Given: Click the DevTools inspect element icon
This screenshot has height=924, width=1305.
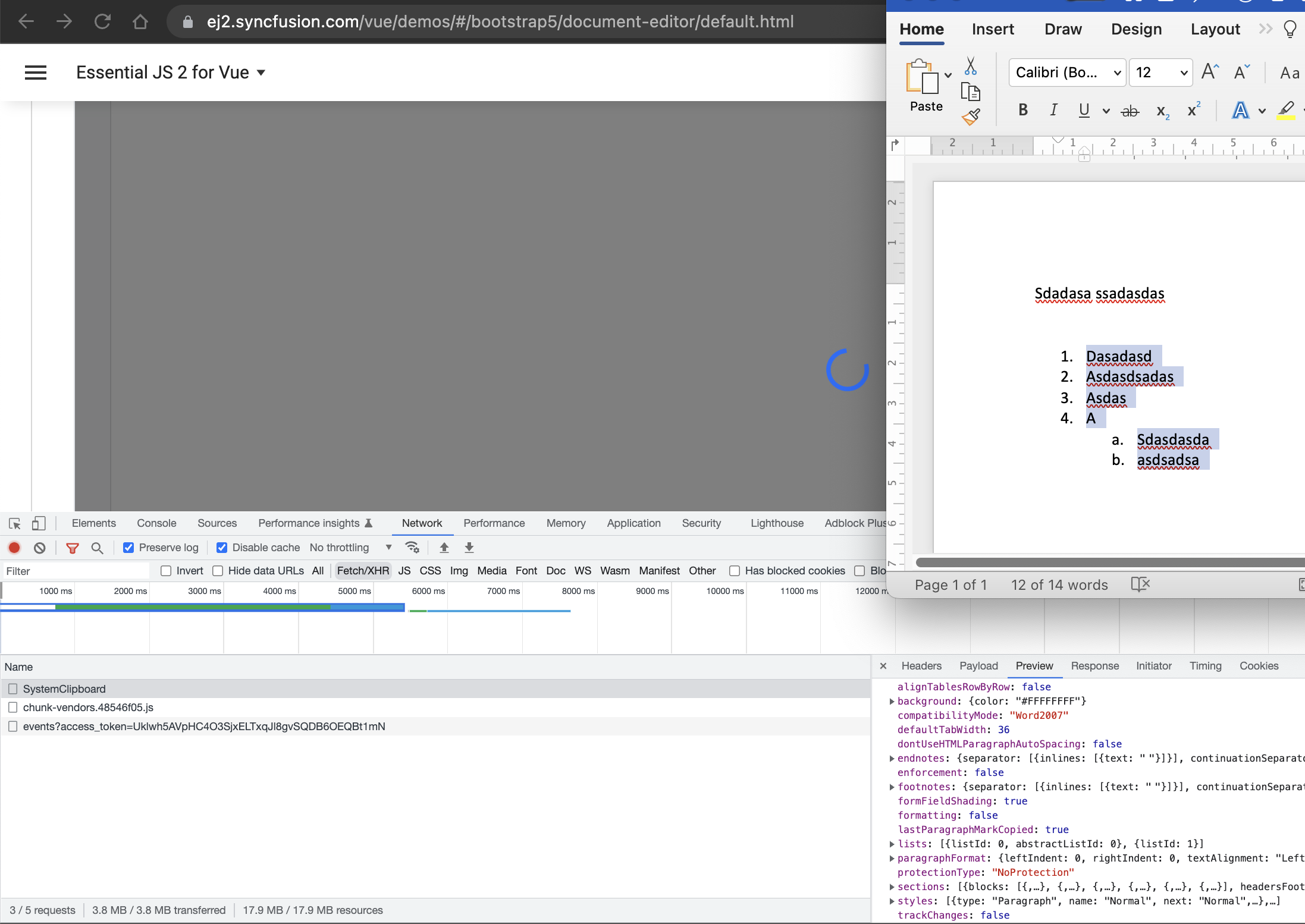Looking at the screenshot, I should [15, 523].
